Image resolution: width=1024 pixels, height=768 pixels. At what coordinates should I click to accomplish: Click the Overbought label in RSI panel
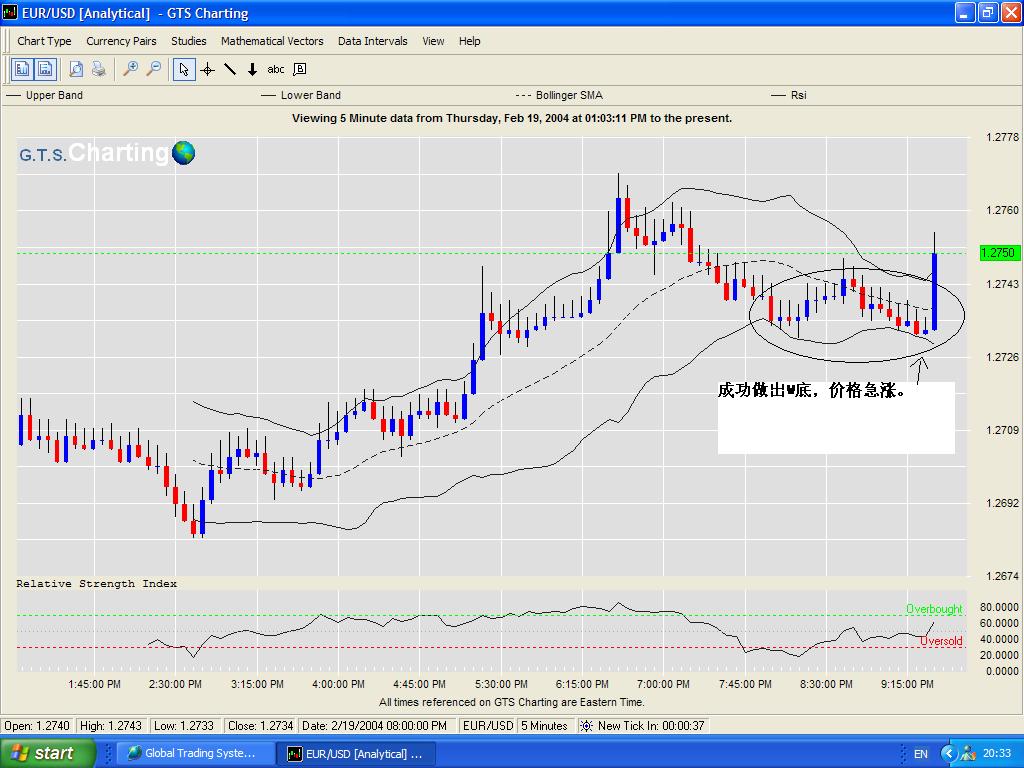tap(934, 609)
